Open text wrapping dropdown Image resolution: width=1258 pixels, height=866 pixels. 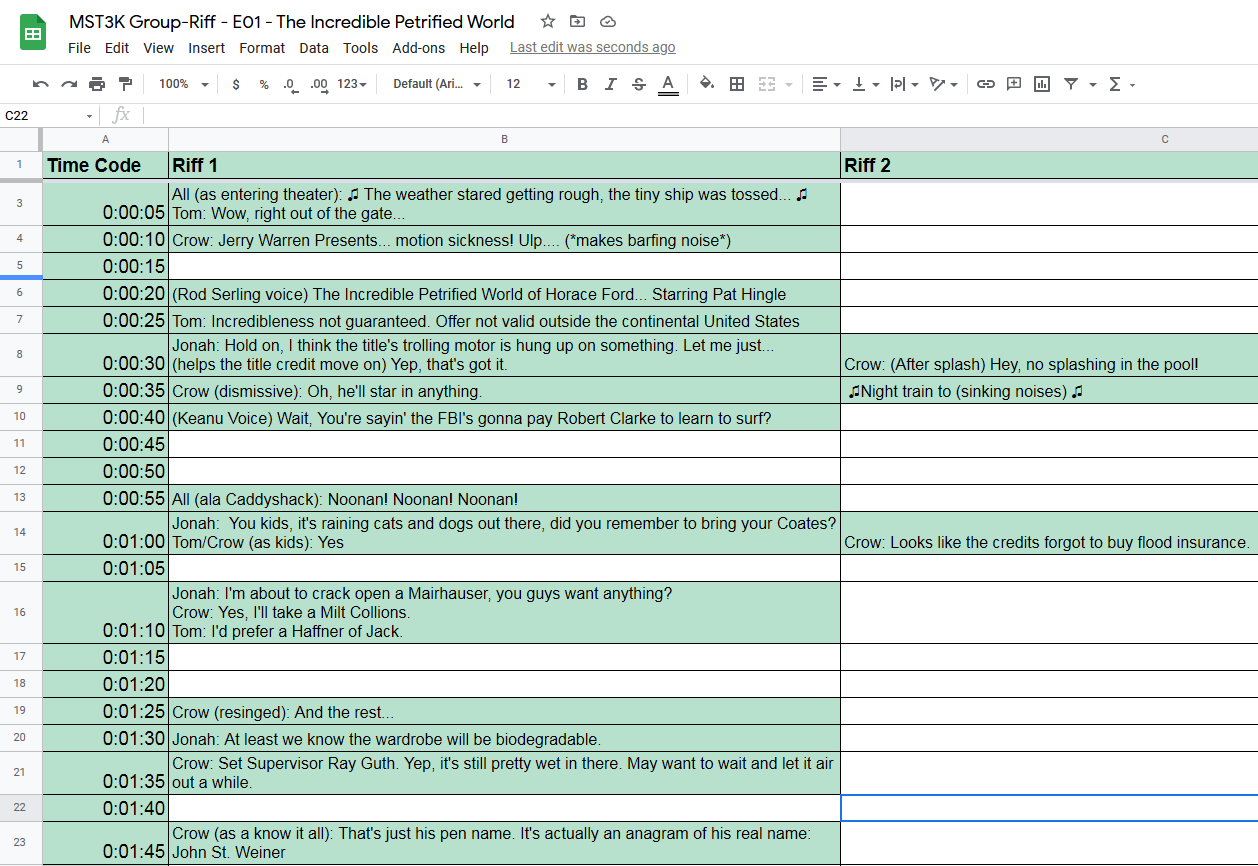[x=904, y=84]
